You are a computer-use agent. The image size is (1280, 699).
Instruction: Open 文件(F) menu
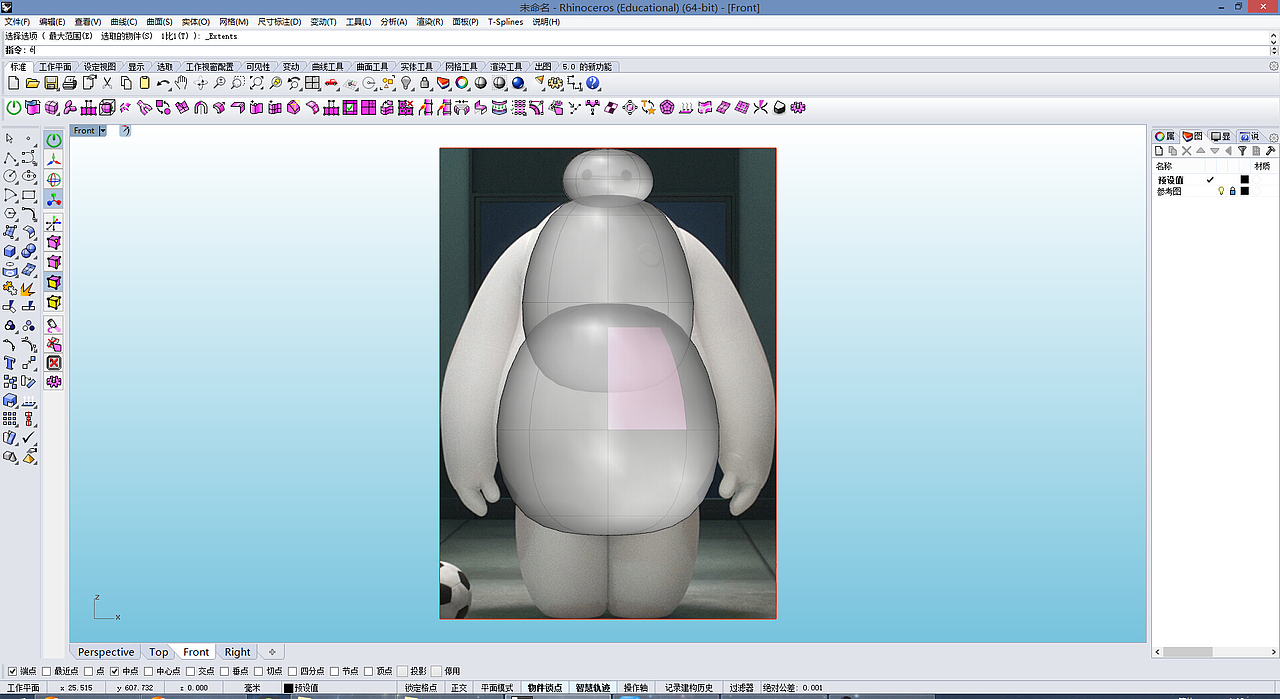point(18,21)
